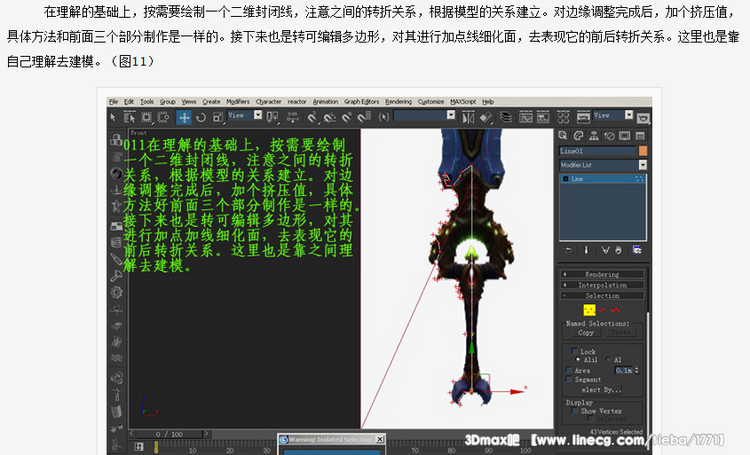This screenshot has width=750, height=455.
Task: Open the Rendering menu
Action: [398, 102]
